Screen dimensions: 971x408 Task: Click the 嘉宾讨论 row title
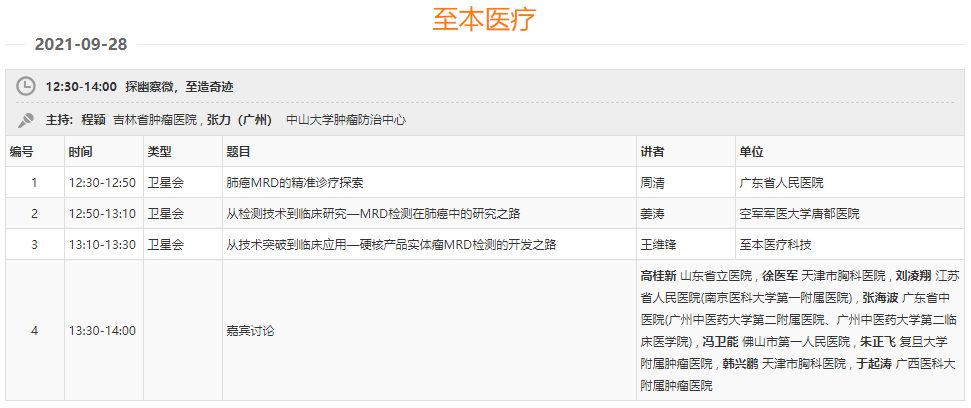(250, 331)
